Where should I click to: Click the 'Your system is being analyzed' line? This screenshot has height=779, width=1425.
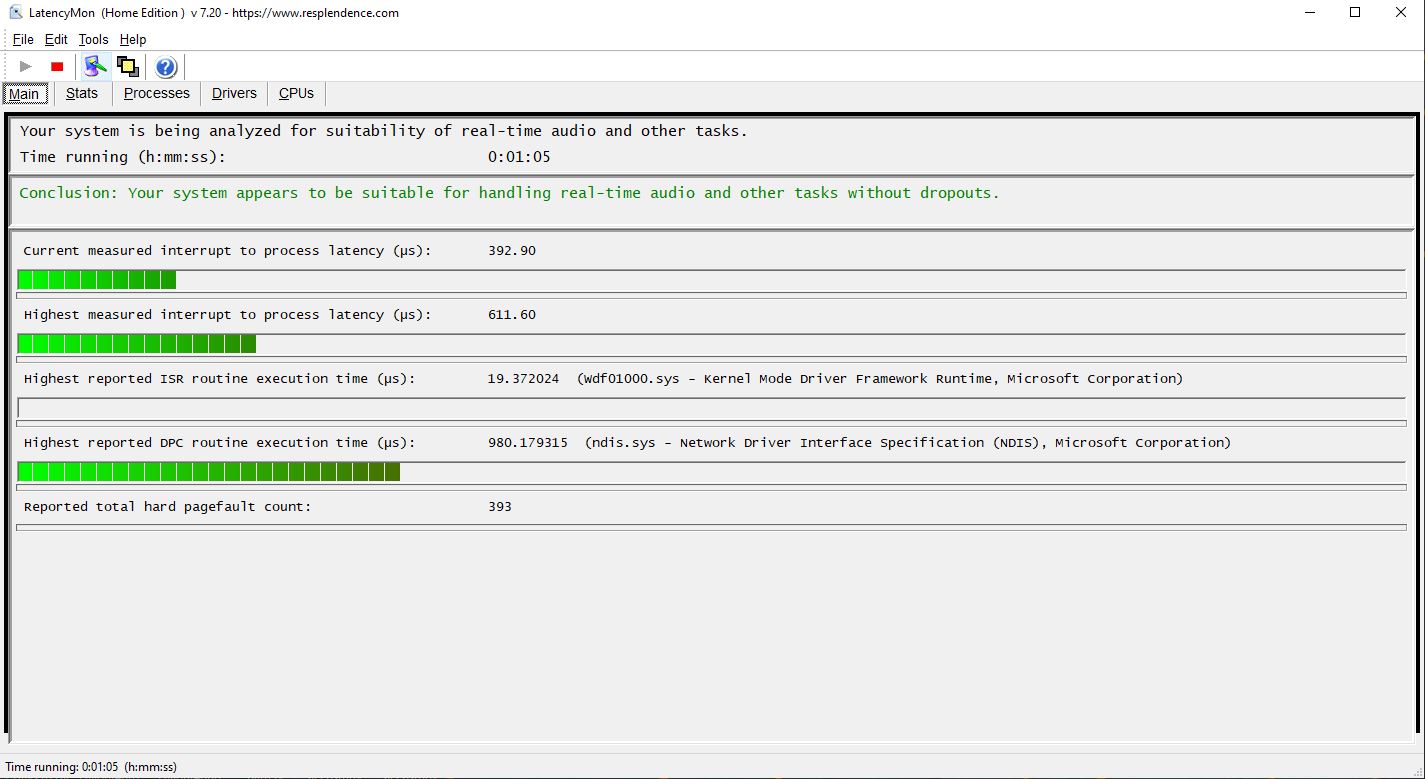pos(383,131)
